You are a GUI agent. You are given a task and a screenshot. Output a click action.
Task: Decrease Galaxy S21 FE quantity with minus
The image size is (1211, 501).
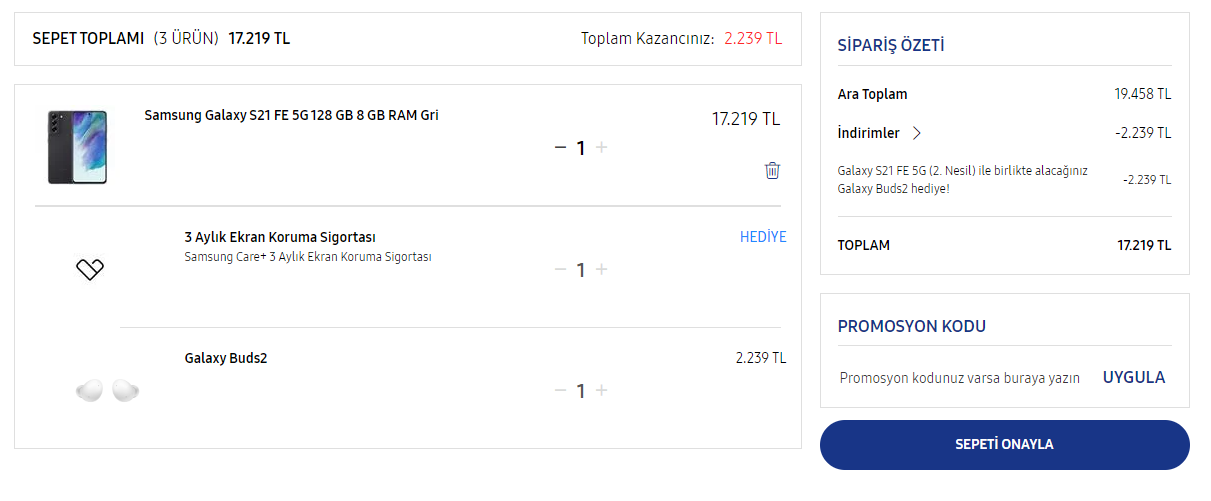[x=560, y=148]
